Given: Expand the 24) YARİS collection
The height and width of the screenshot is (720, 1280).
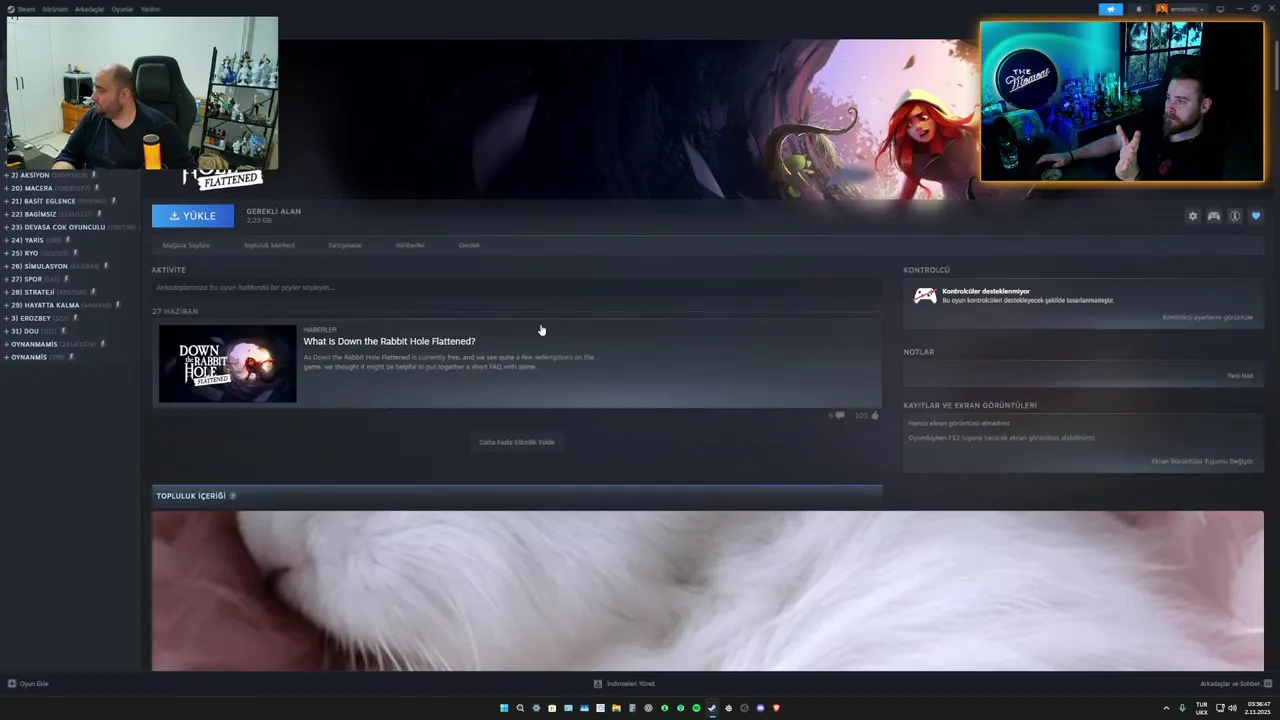Looking at the screenshot, I should tap(7, 240).
